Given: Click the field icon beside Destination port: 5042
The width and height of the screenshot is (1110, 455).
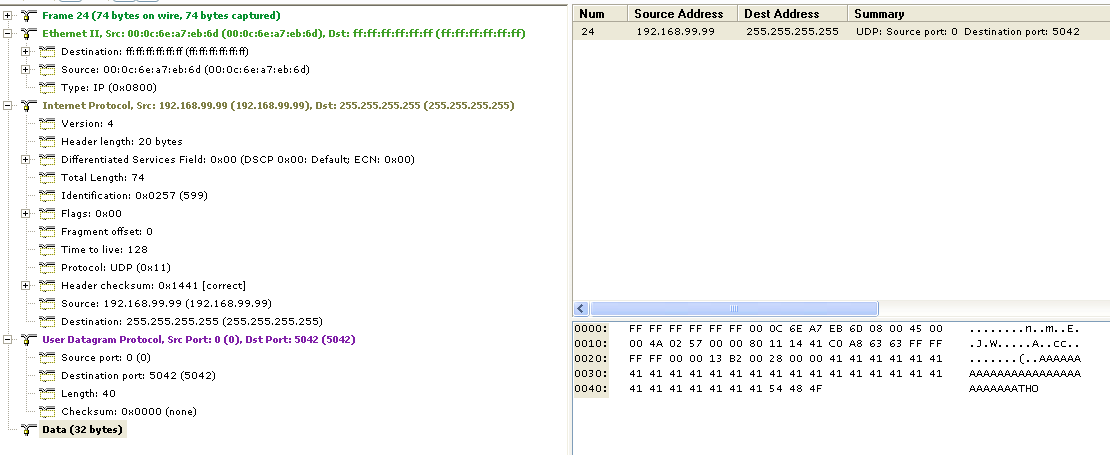Looking at the screenshot, I should coord(47,376).
